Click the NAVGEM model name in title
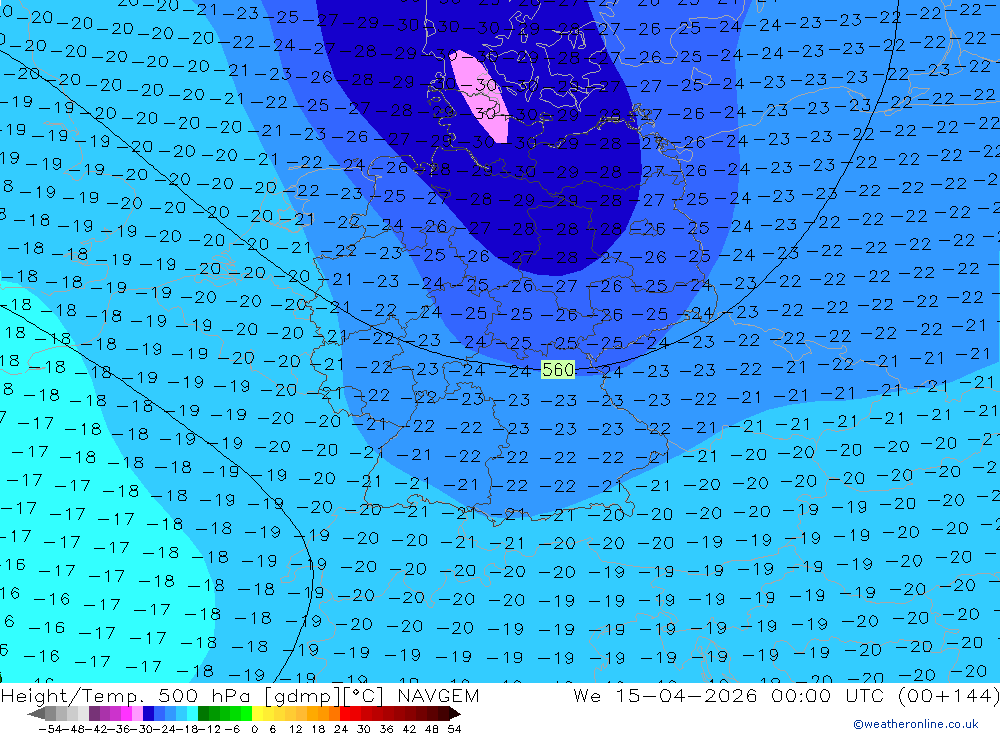Screen dimensions: 1000x733 click(x=438, y=695)
